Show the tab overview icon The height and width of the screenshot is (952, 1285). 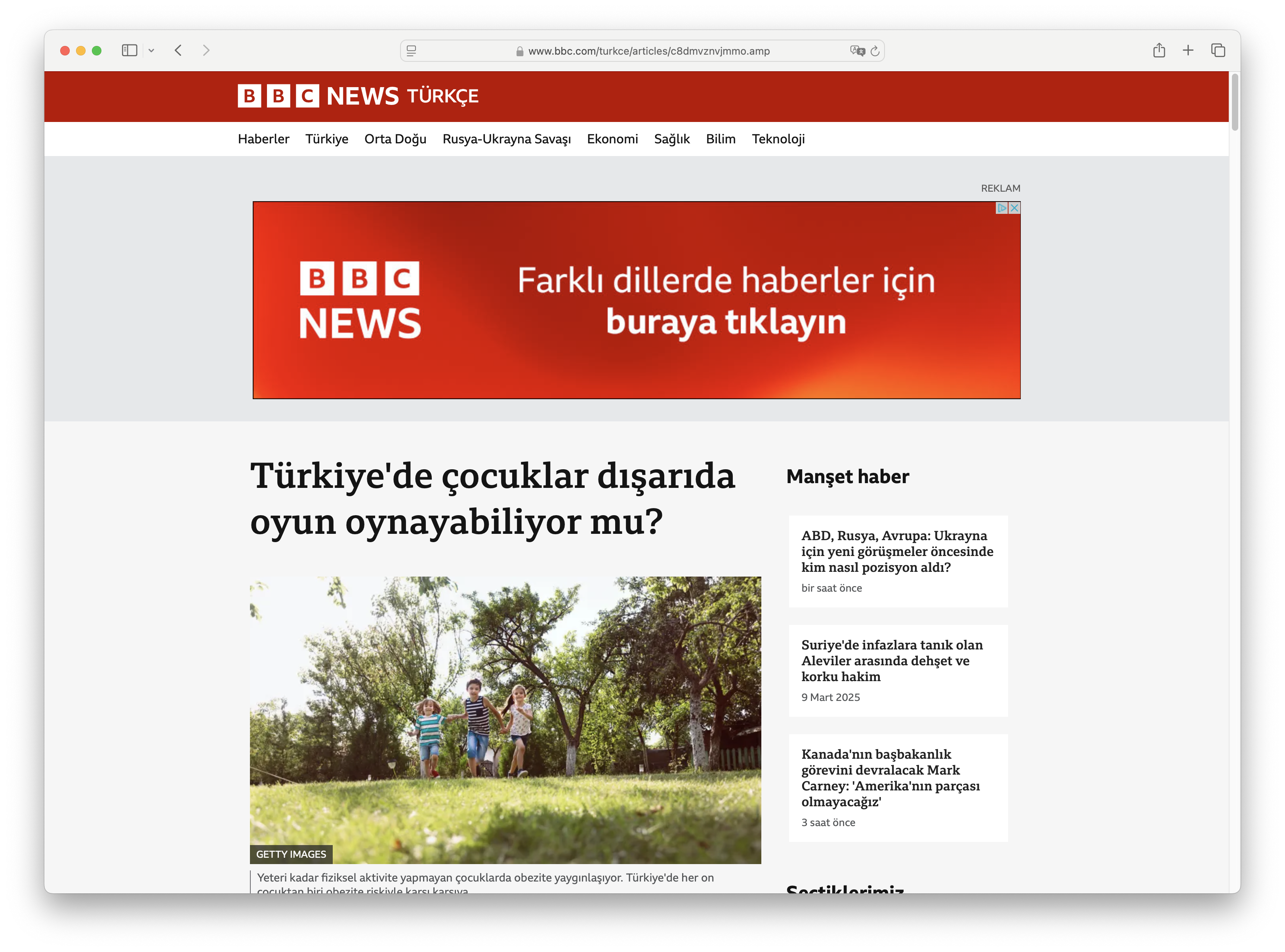(1218, 50)
